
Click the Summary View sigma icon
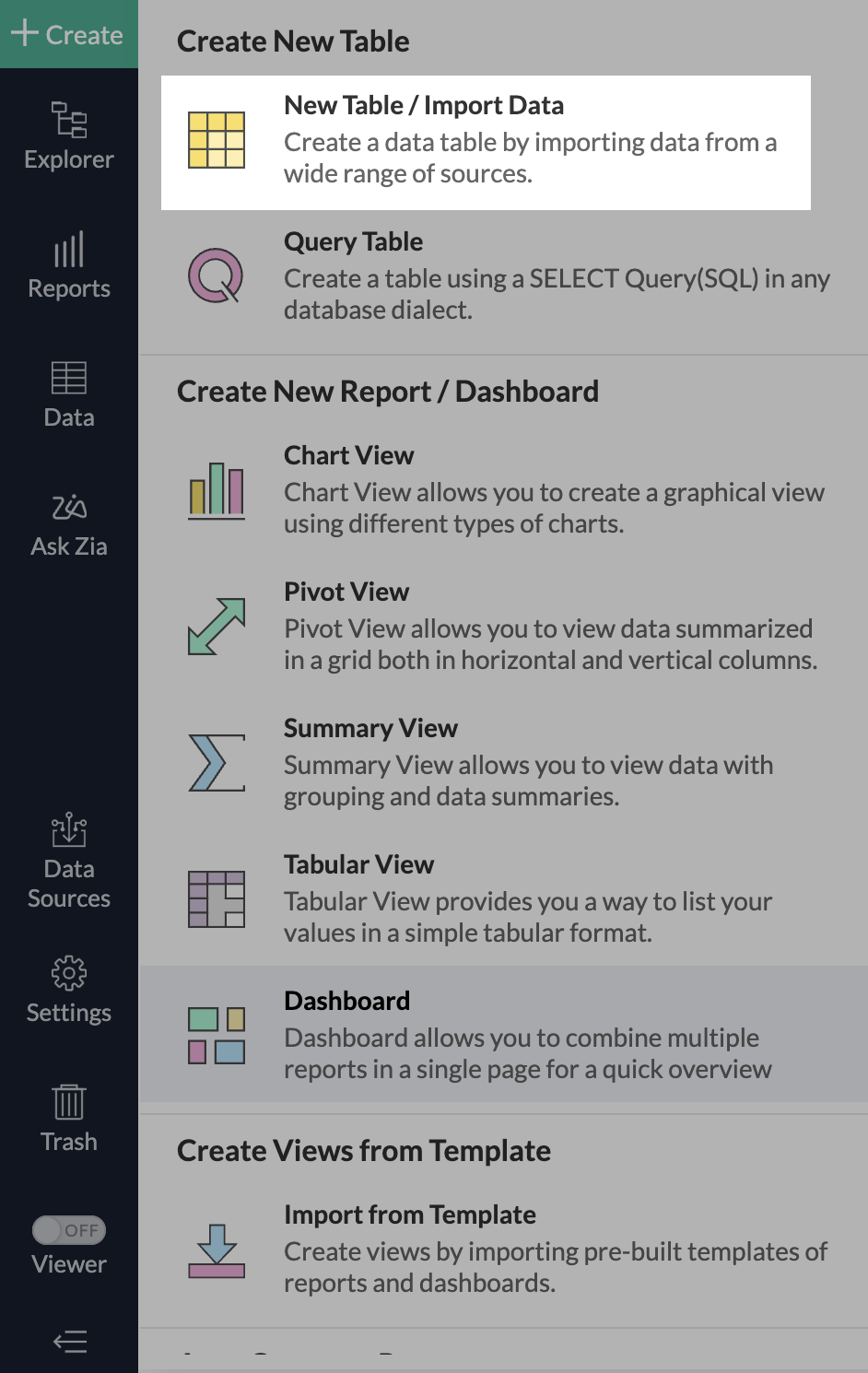(x=217, y=763)
